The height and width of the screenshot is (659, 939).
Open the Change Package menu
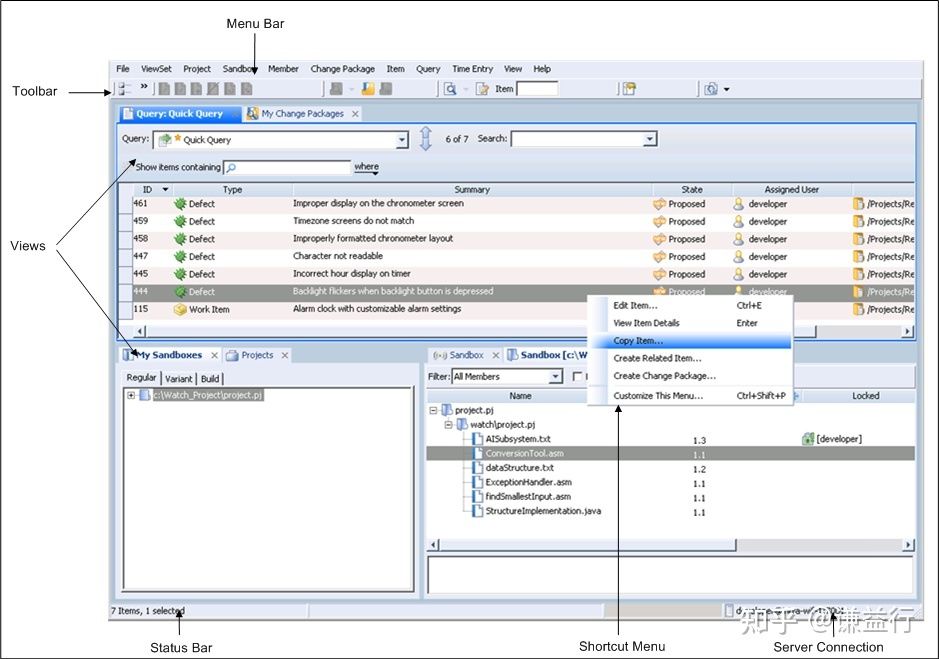tap(342, 69)
